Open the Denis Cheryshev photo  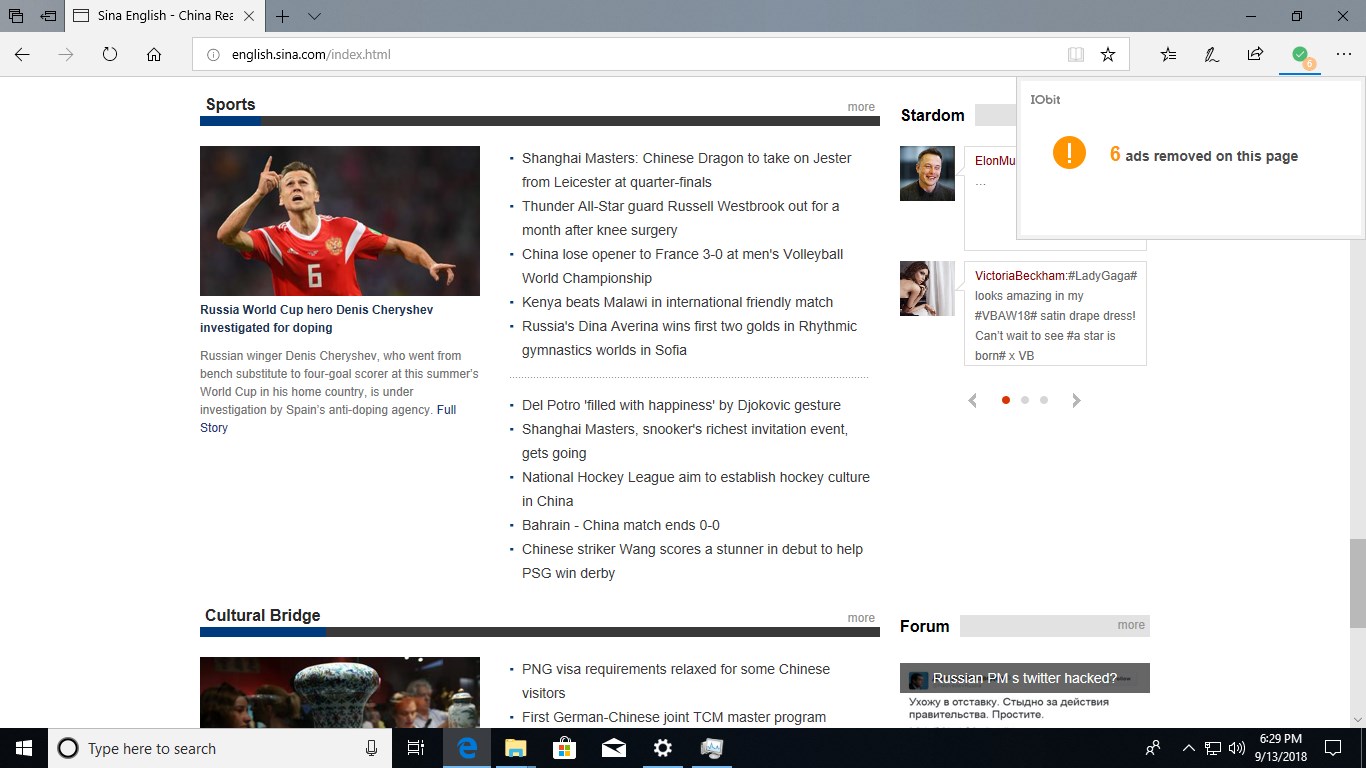pos(340,221)
